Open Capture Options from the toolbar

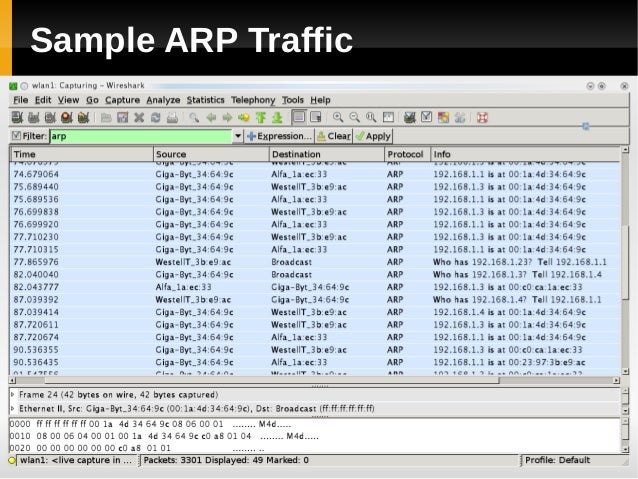(x=34, y=118)
